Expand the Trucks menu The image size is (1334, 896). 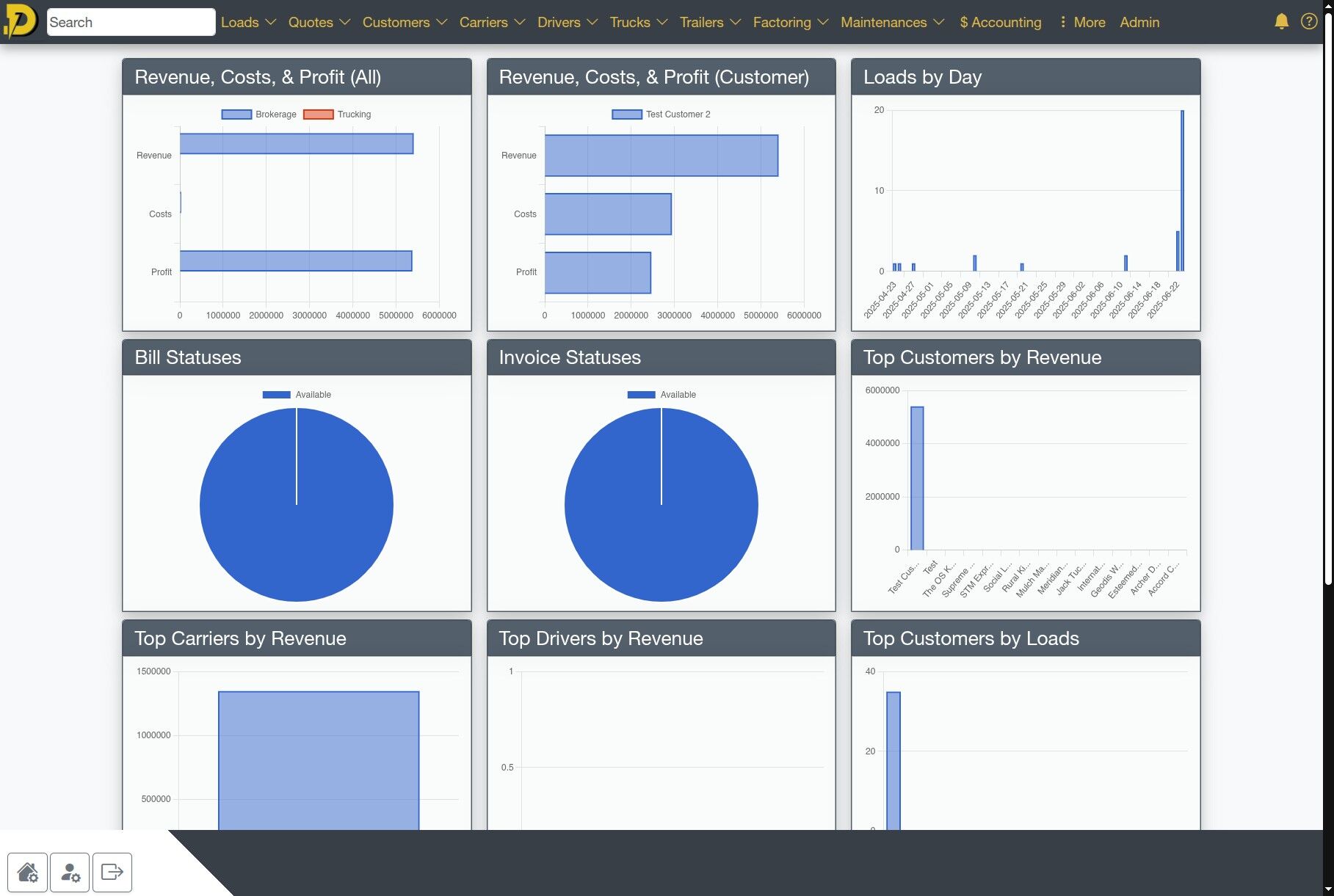pos(638,22)
